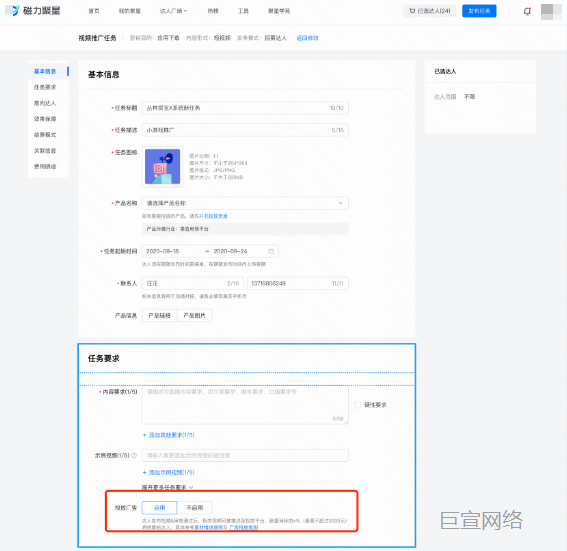Click the blue 发布任务 button

click(x=479, y=11)
